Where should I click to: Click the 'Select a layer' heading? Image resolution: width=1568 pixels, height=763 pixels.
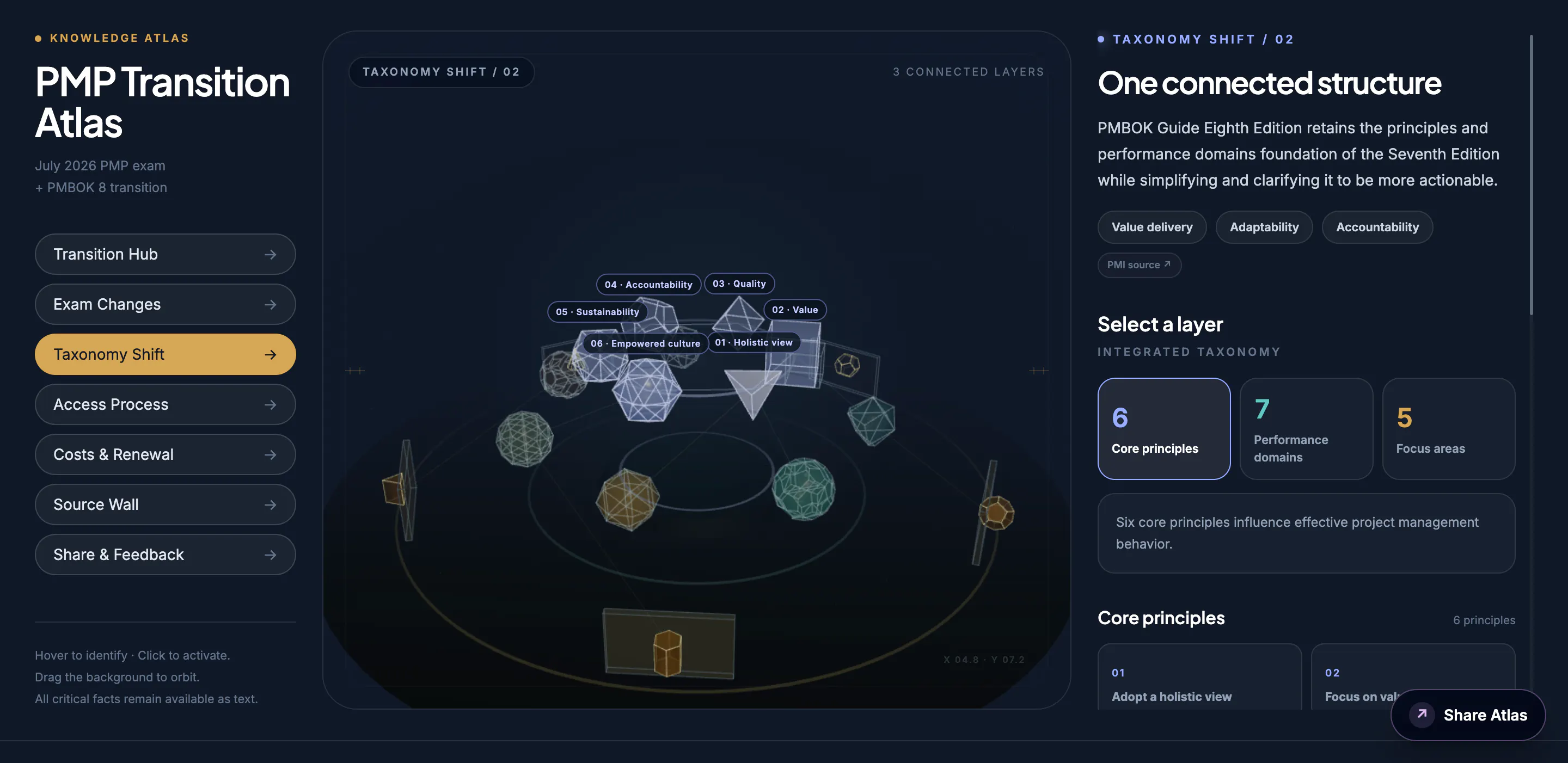(x=1160, y=324)
